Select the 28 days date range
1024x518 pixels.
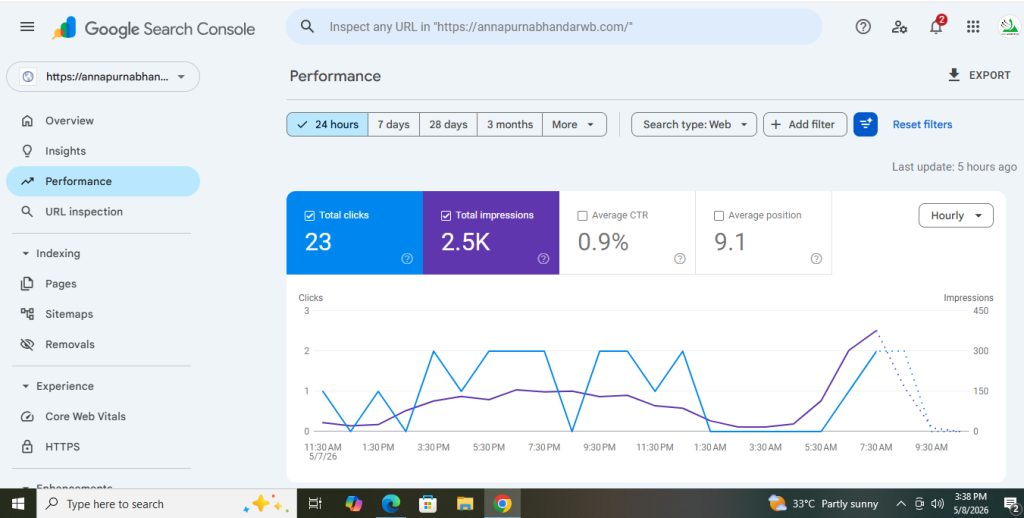point(449,124)
